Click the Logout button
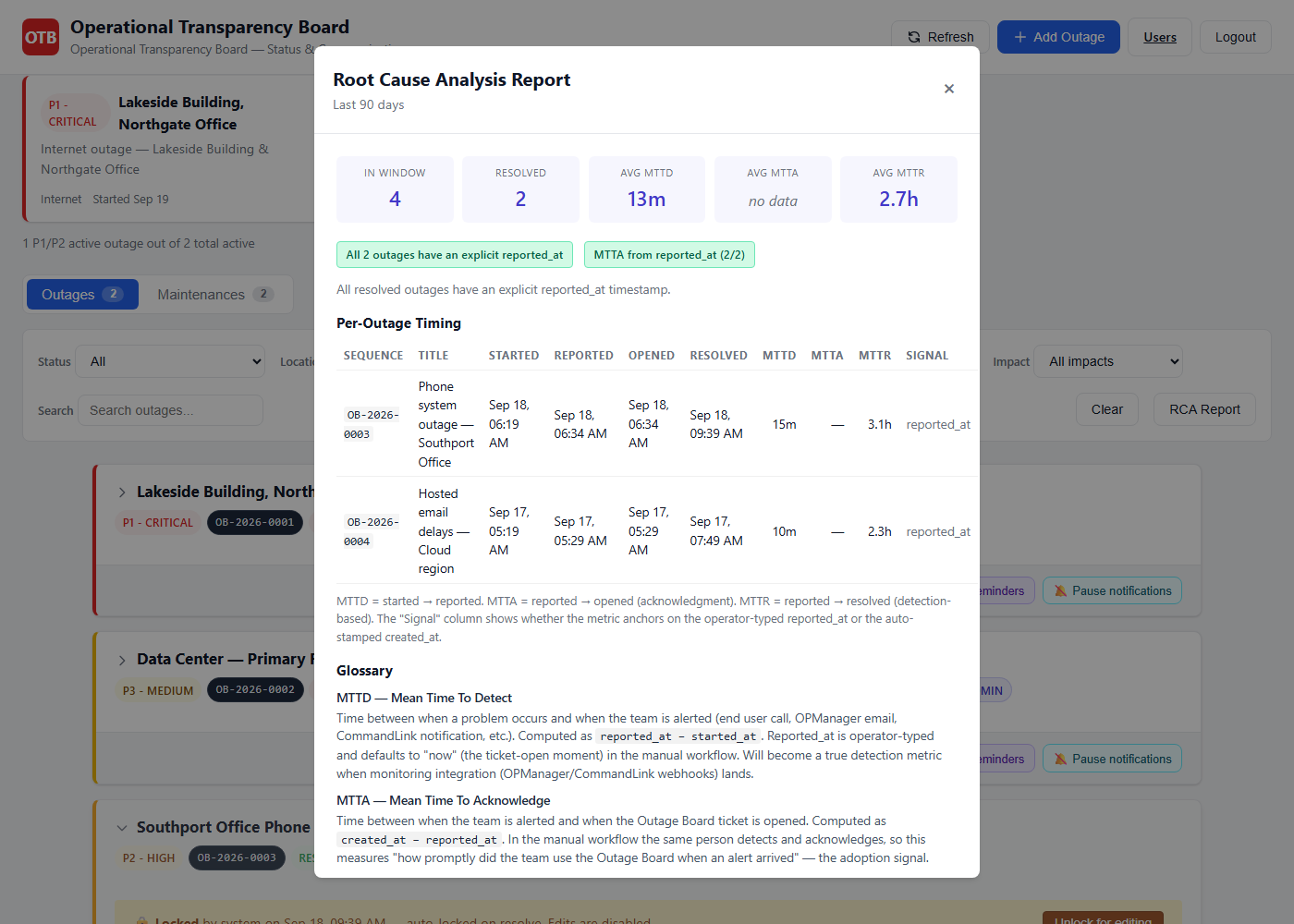The height and width of the screenshot is (924, 1294). pyautogui.click(x=1235, y=37)
